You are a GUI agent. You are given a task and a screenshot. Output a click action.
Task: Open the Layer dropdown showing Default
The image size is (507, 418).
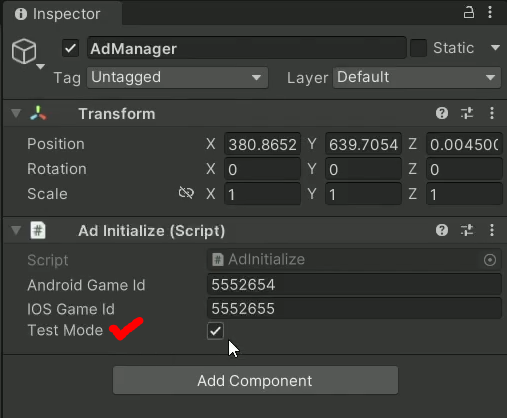417,78
